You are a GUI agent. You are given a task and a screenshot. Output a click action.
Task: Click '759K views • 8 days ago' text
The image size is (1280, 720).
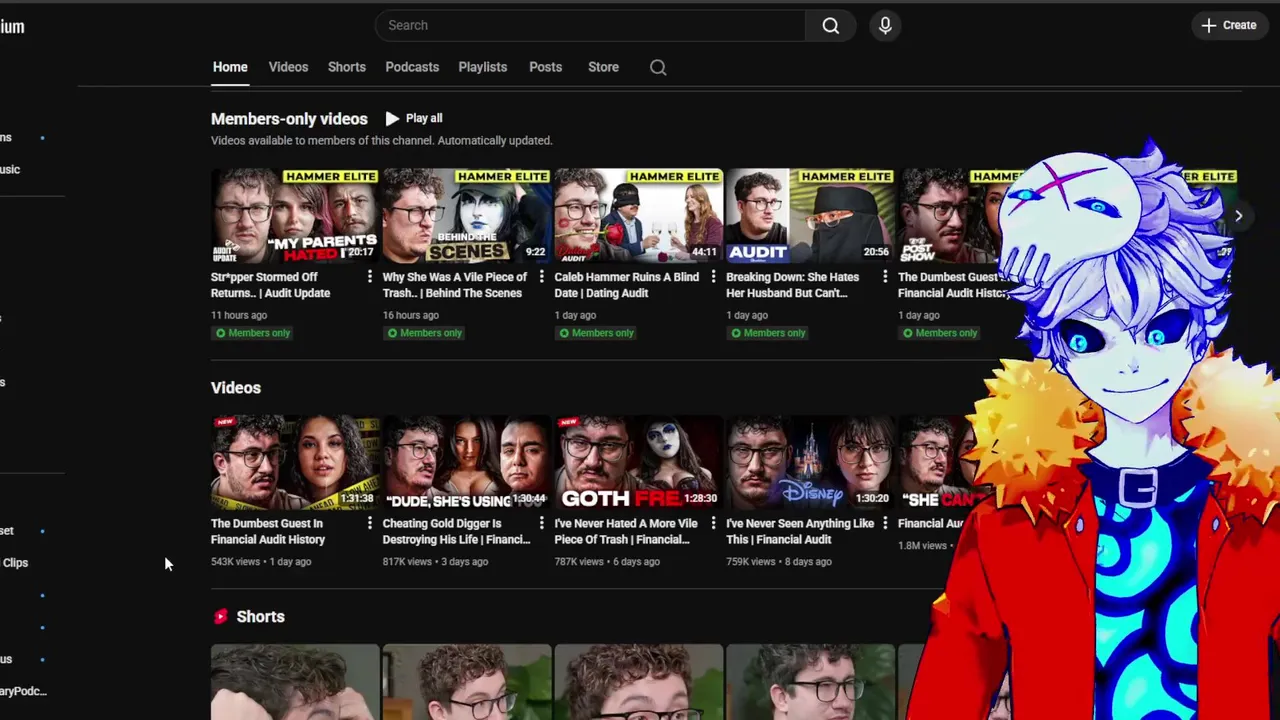point(779,562)
